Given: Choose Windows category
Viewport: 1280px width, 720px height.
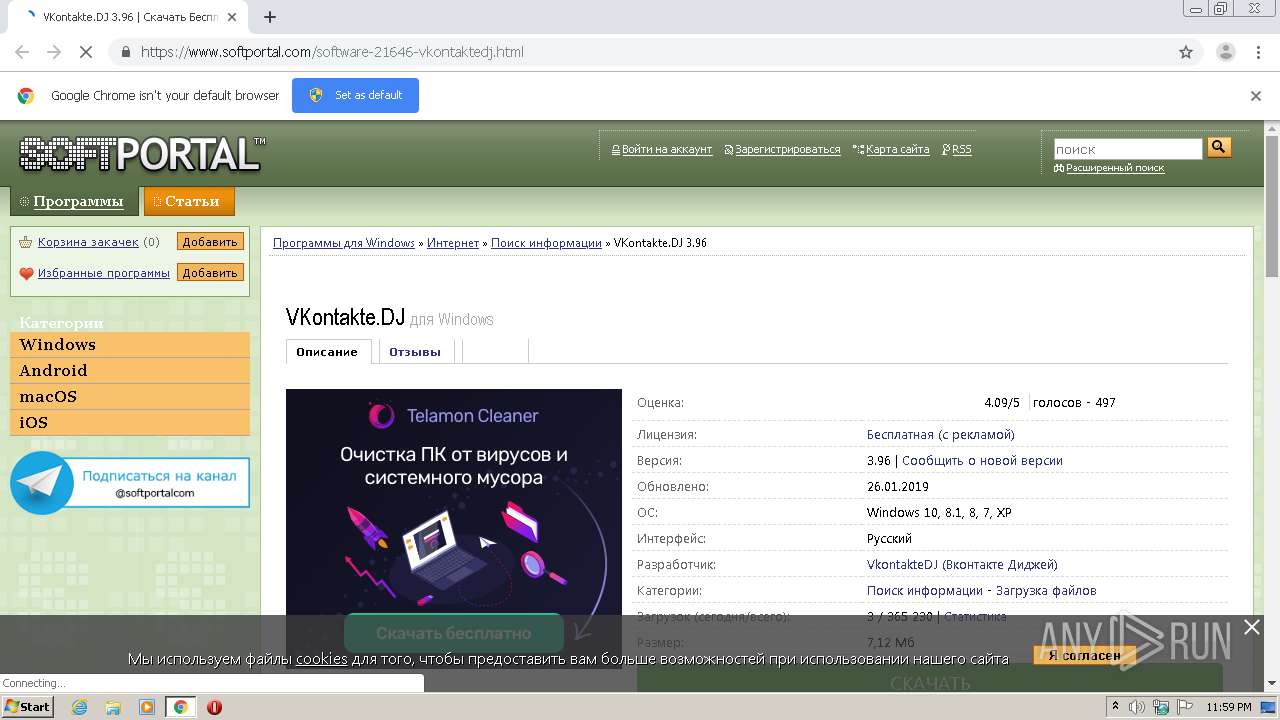Looking at the screenshot, I should pyautogui.click(x=130, y=345).
